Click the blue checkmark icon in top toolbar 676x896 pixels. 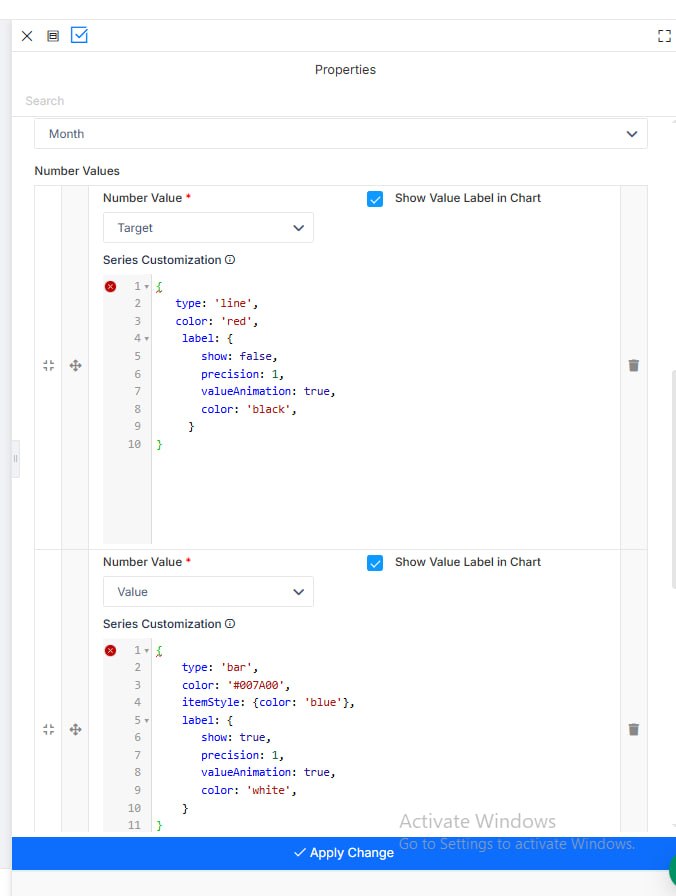79,35
